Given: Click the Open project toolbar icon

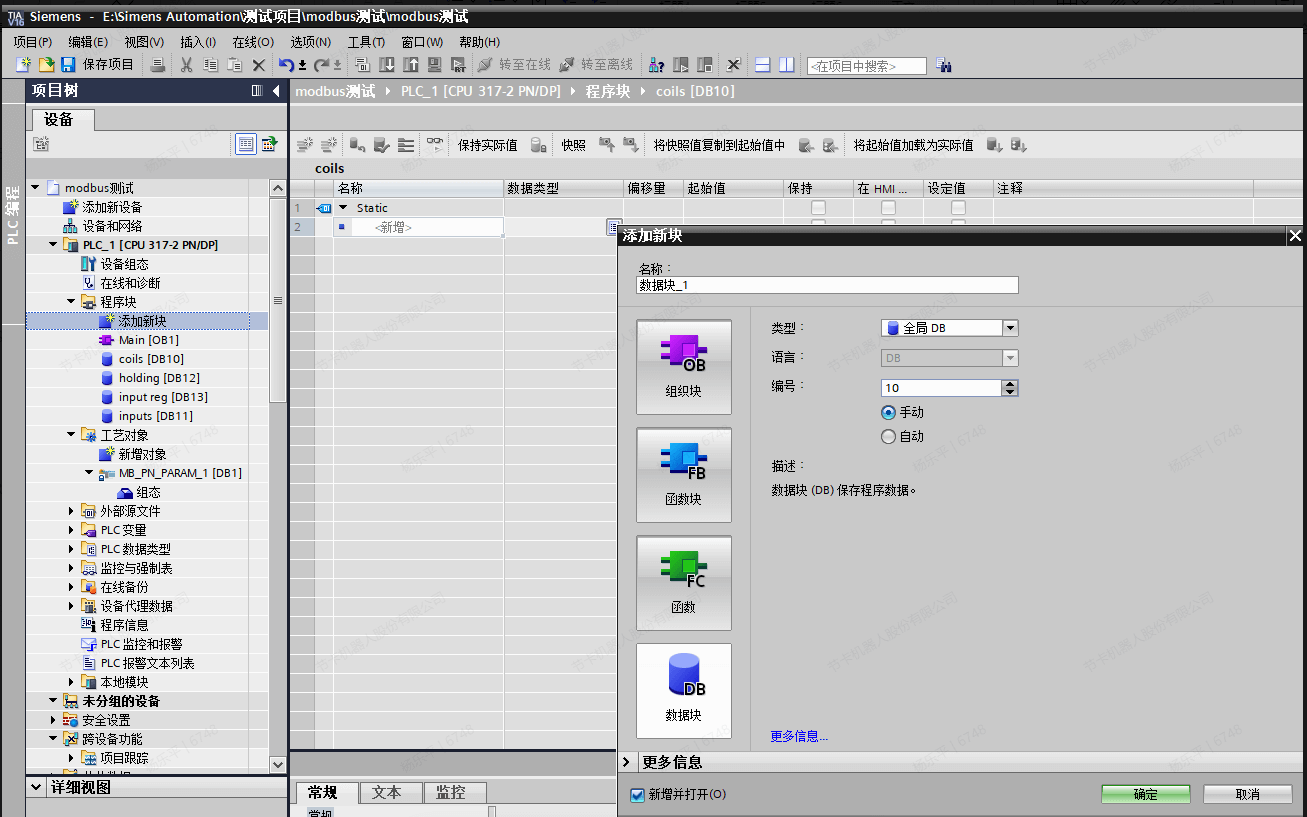Looking at the screenshot, I should [x=46, y=65].
